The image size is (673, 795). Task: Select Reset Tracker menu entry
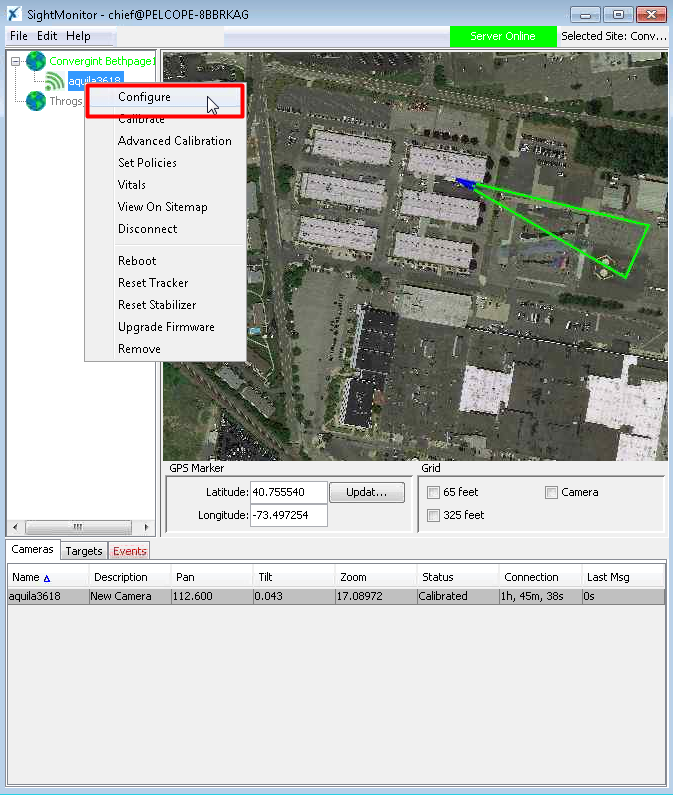coord(165,283)
